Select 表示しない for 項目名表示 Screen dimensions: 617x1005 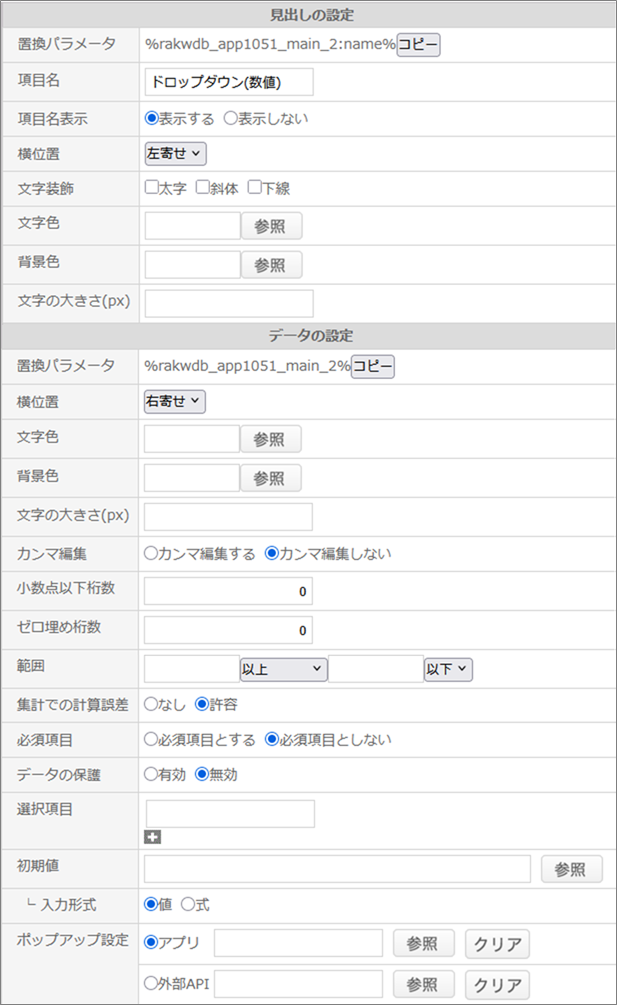(230, 118)
